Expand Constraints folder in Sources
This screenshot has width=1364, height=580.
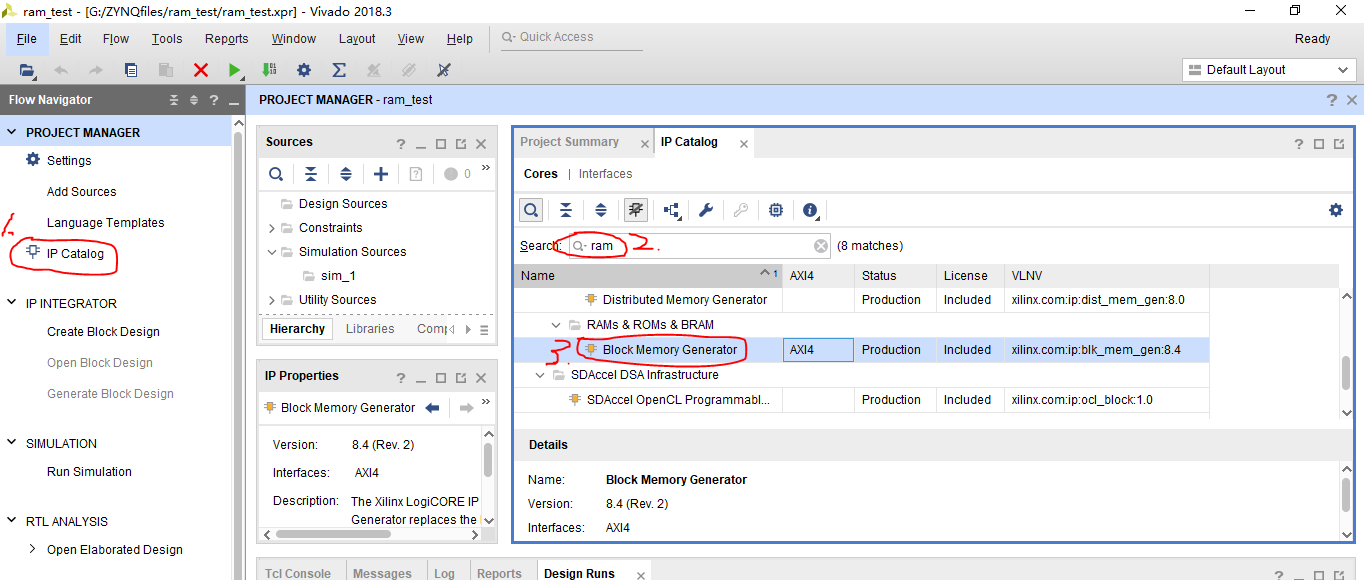271,228
